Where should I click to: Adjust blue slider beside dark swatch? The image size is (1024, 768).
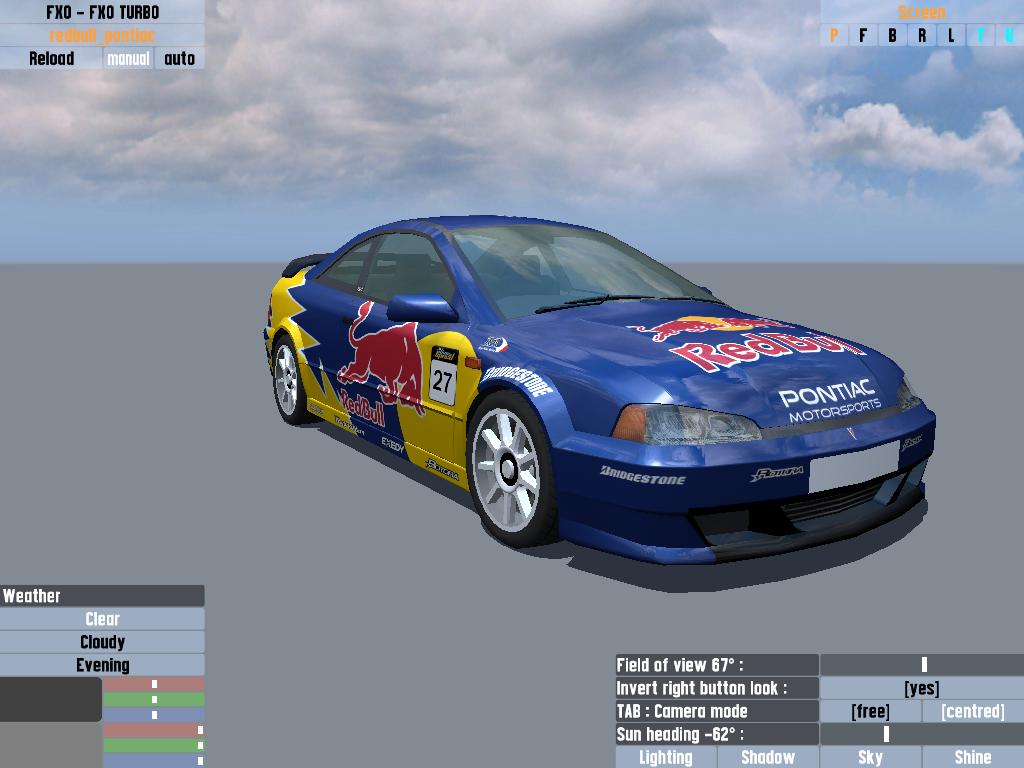point(154,714)
